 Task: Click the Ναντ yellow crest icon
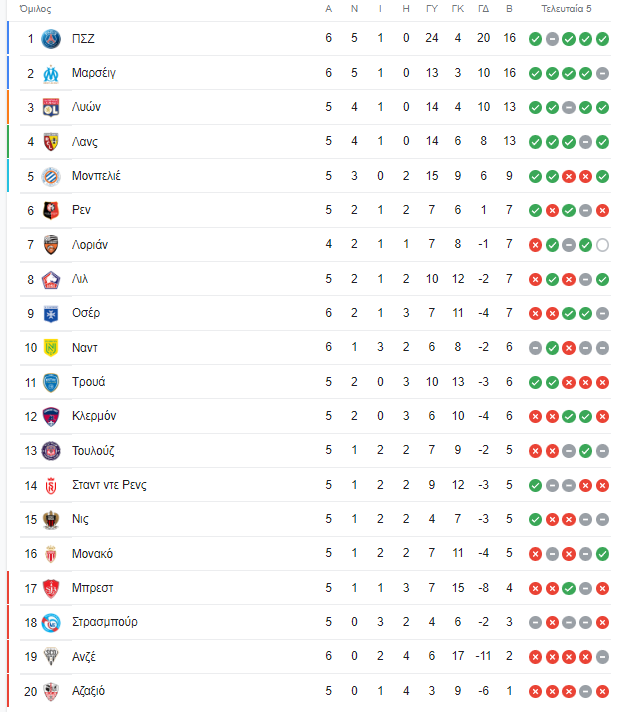pos(51,348)
